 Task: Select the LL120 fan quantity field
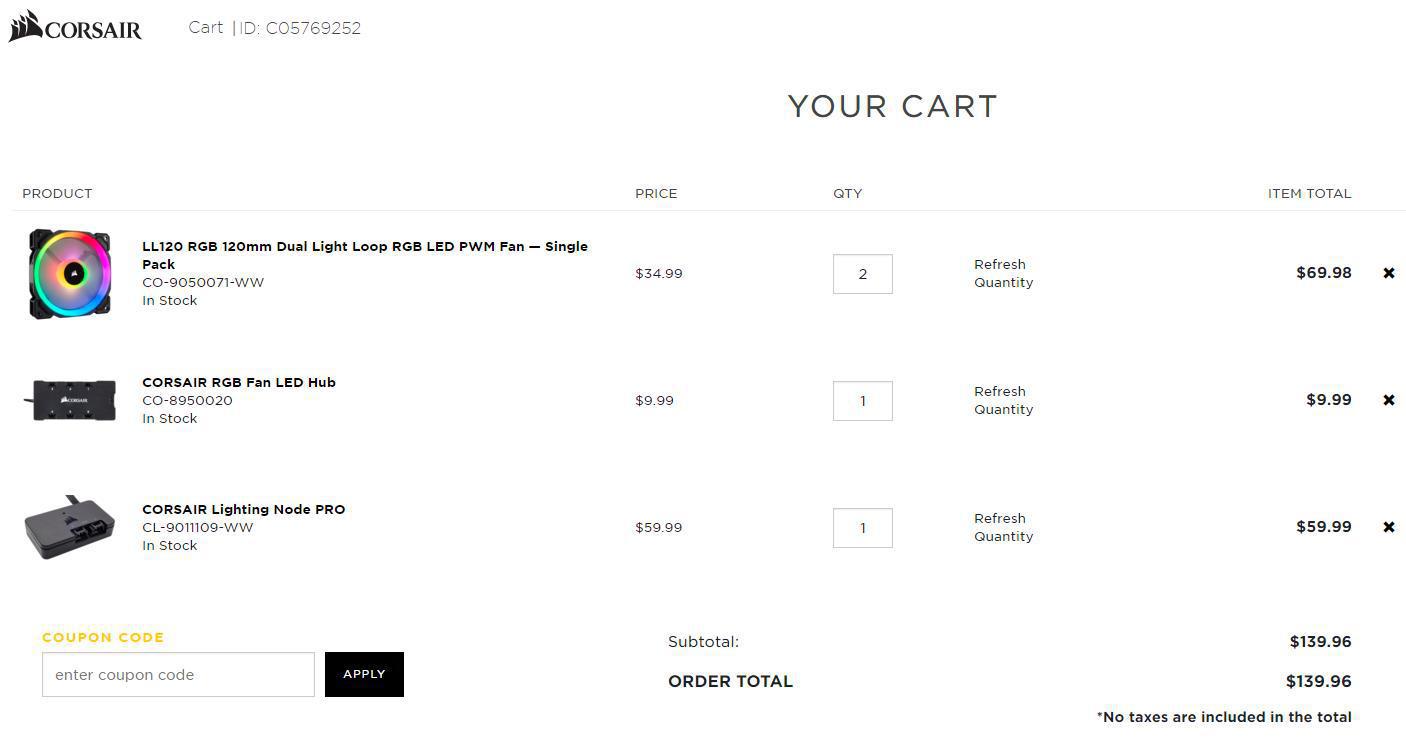[x=862, y=274]
